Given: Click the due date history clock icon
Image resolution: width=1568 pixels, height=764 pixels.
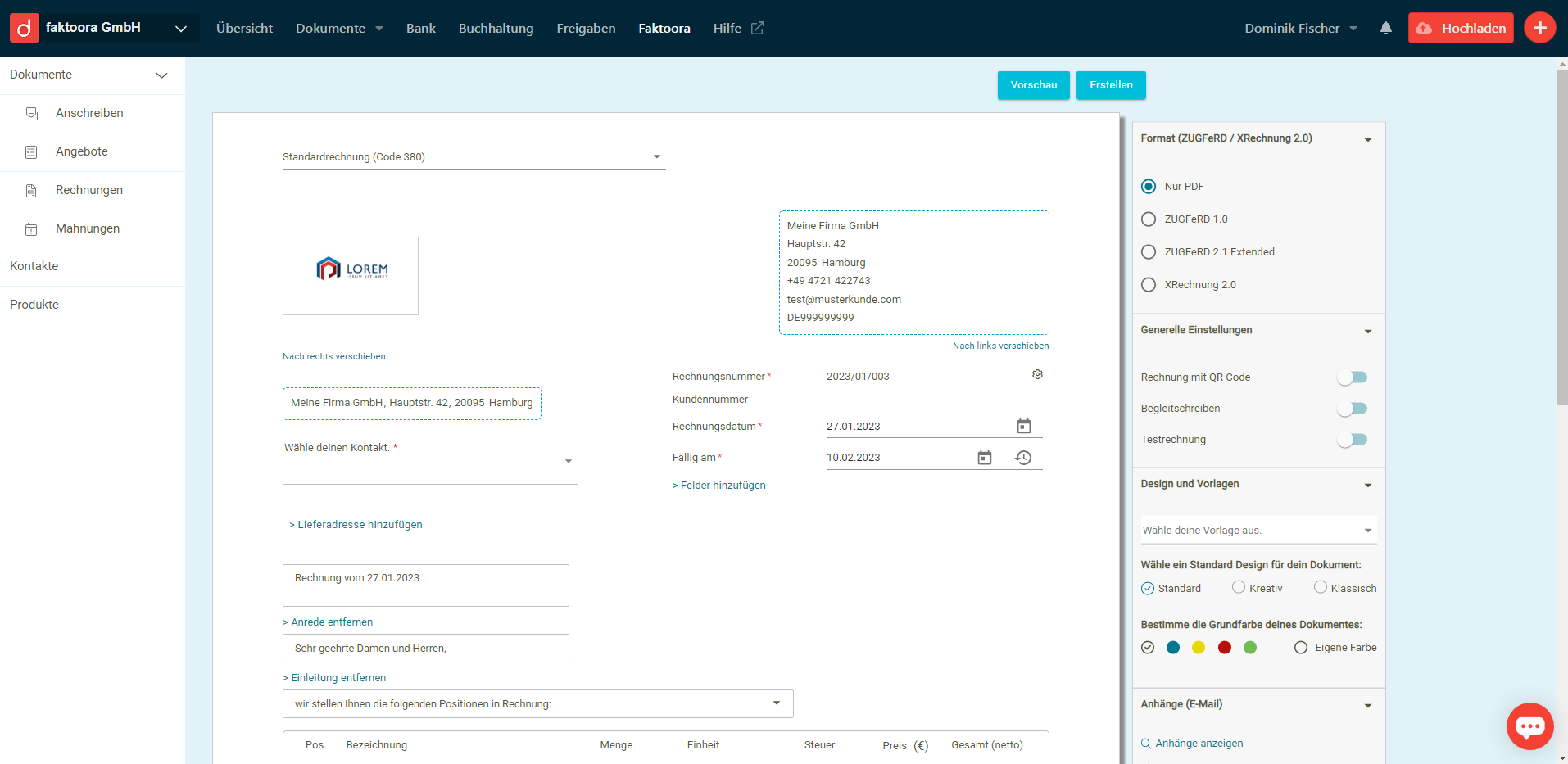Looking at the screenshot, I should [1023, 458].
